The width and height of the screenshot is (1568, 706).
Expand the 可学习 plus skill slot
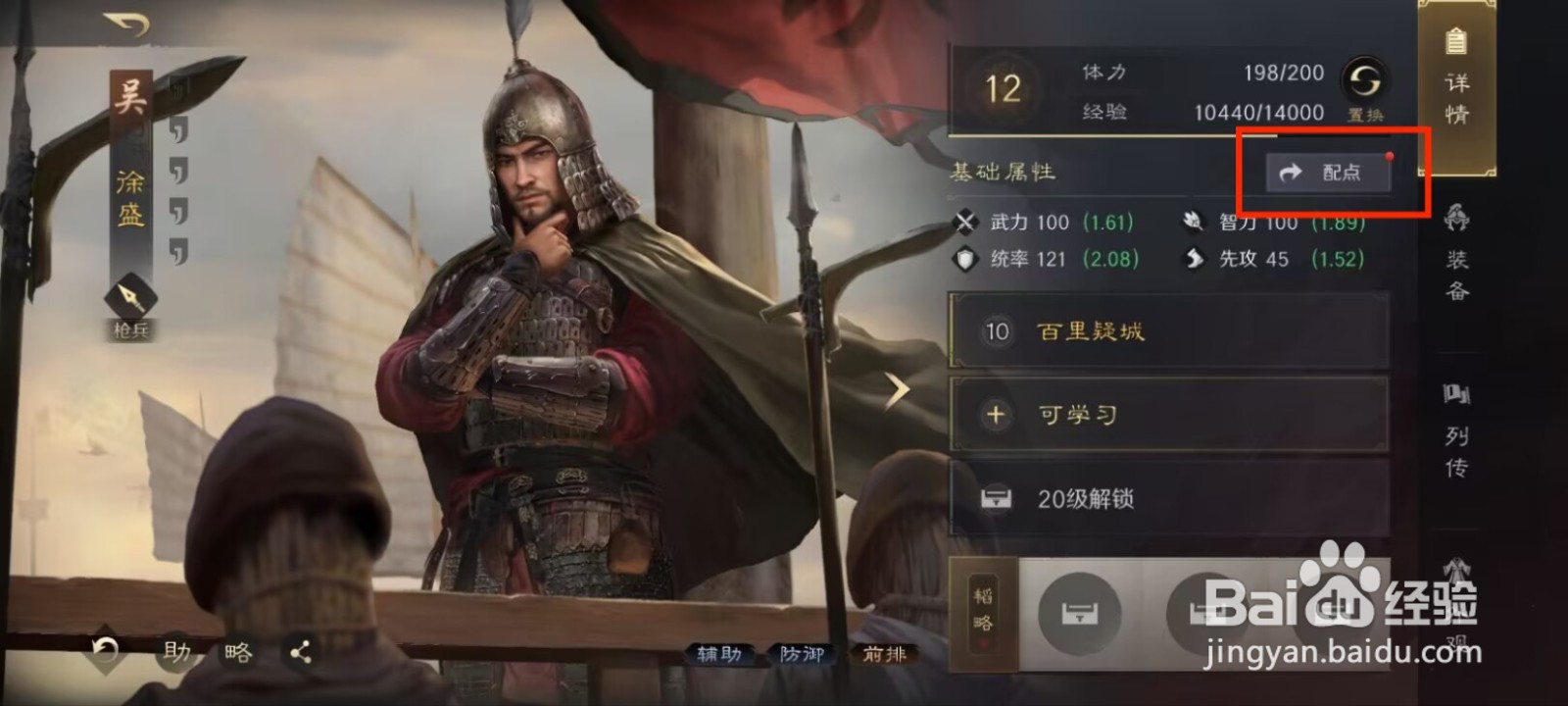click(x=1169, y=415)
